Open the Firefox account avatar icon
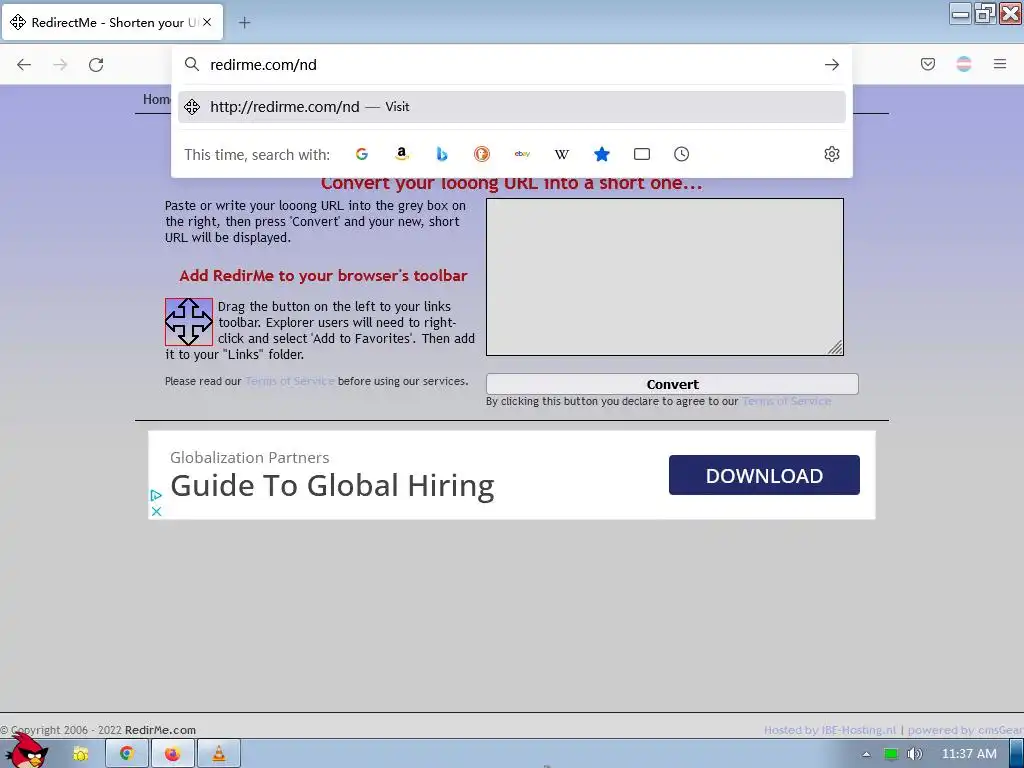 pyautogui.click(x=964, y=64)
